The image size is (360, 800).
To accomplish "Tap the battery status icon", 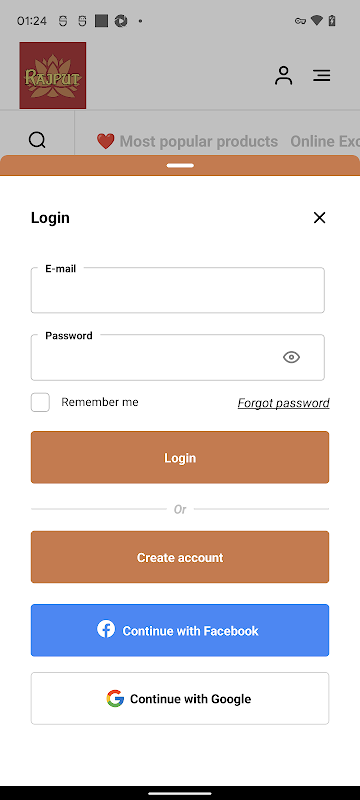I will coord(332,21).
